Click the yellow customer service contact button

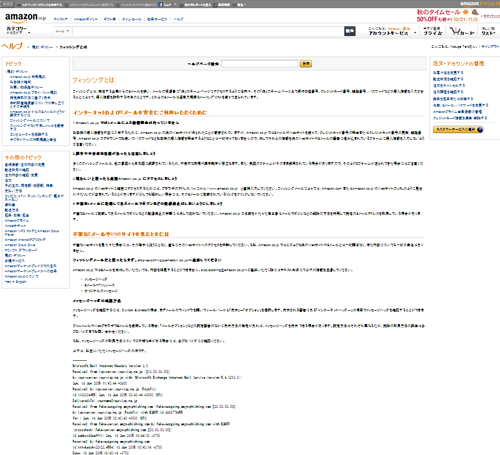pos(458,129)
